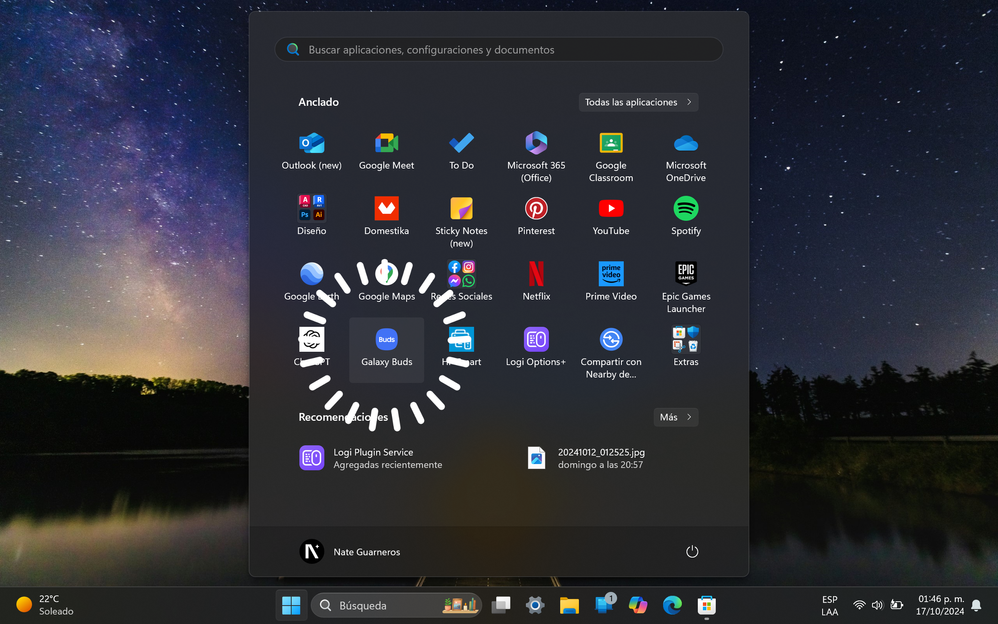This screenshot has height=624, width=998.
Task: Click the ESP LAA language indicator
Action: pyautogui.click(x=829, y=606)
